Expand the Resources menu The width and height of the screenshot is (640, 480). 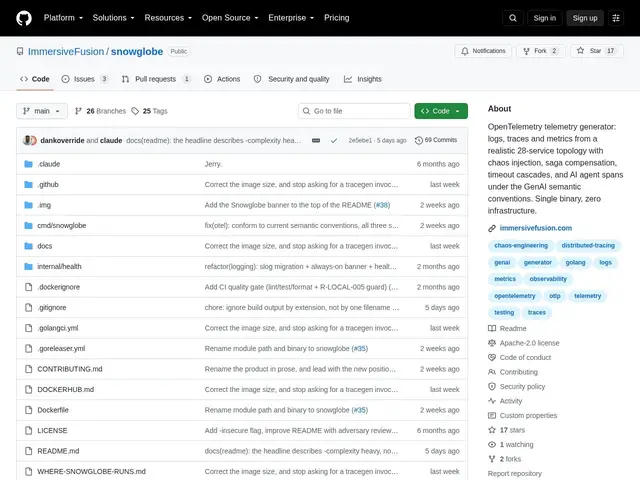(x=168, y=18)
